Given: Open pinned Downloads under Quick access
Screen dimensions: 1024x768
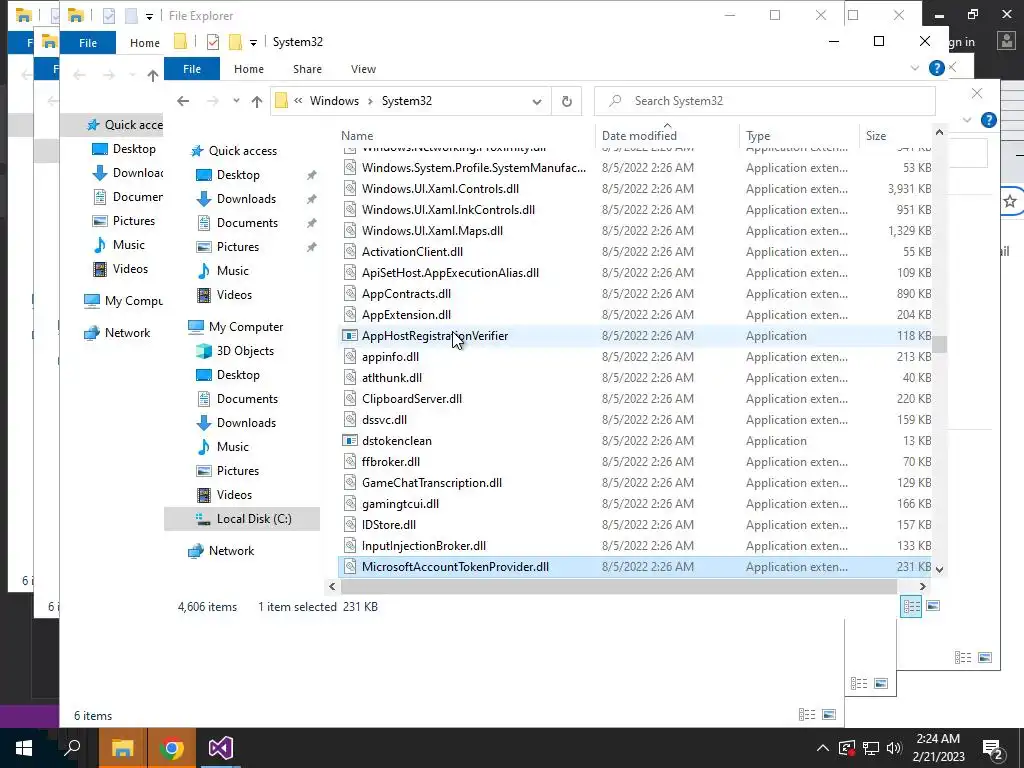Looking at the screenshot, I should 246,199.
